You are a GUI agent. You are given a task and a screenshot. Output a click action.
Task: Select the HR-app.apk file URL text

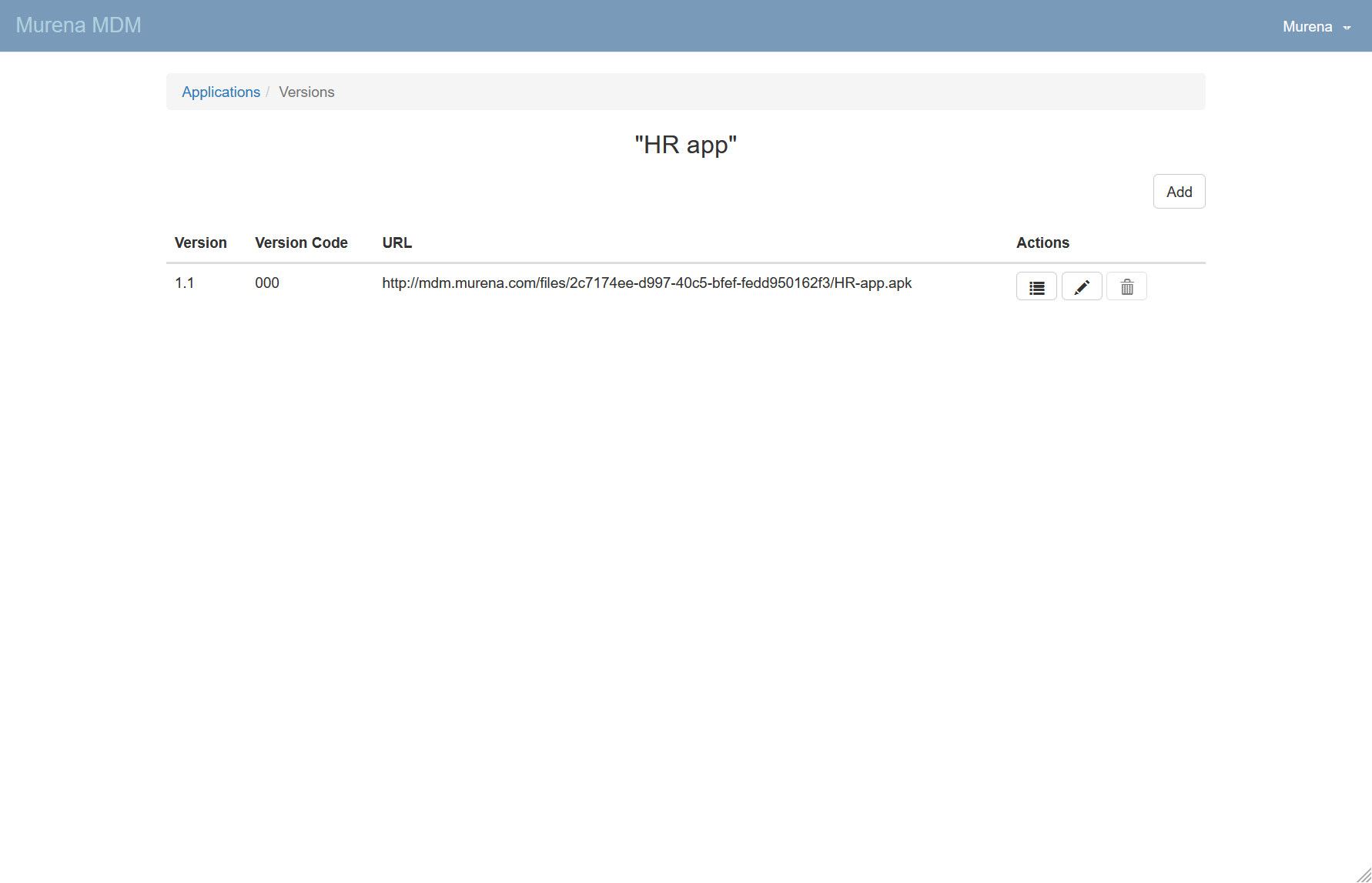point(646,283)
